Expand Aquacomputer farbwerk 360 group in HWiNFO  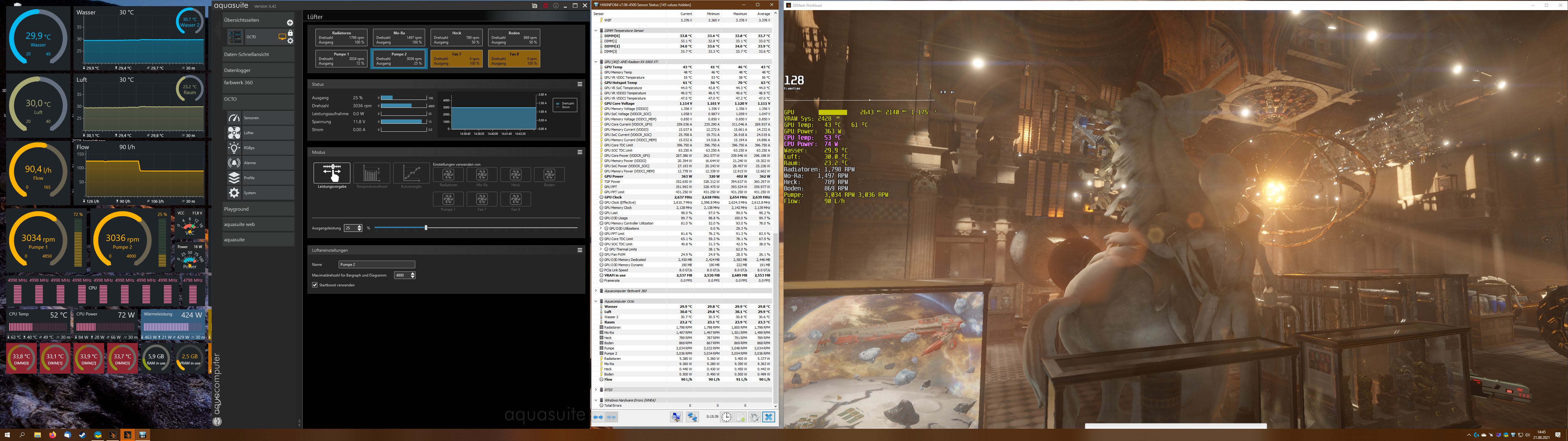pos(596,291)
